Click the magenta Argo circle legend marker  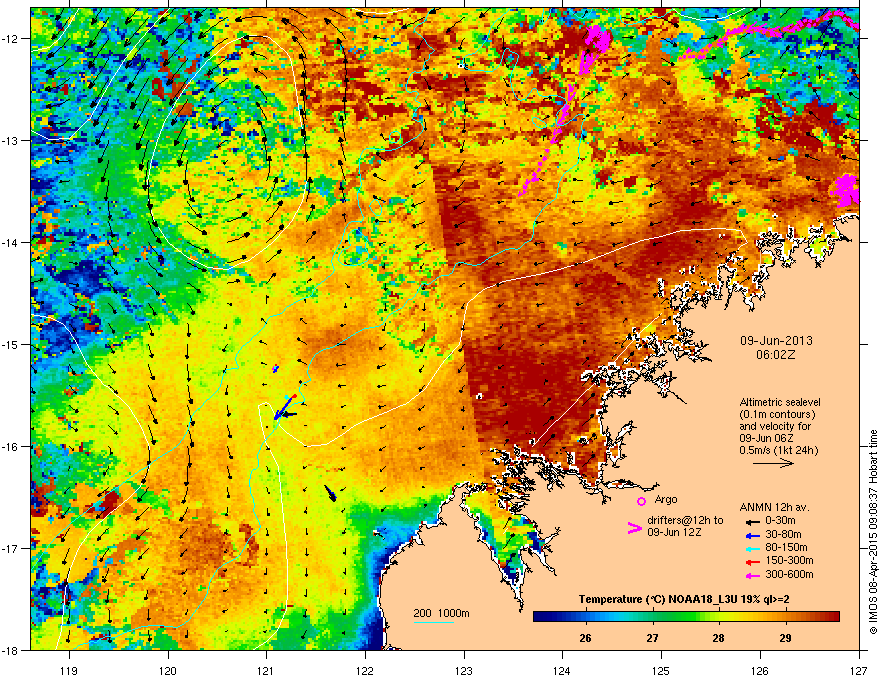(641, 501)
